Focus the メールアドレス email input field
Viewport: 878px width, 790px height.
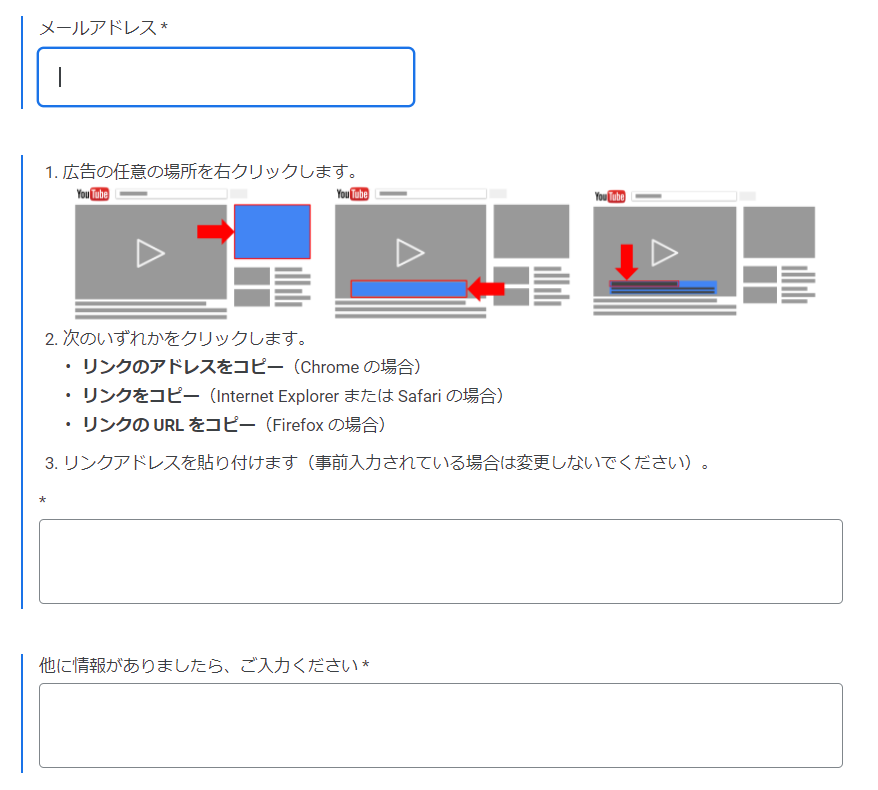pos(226,77)
